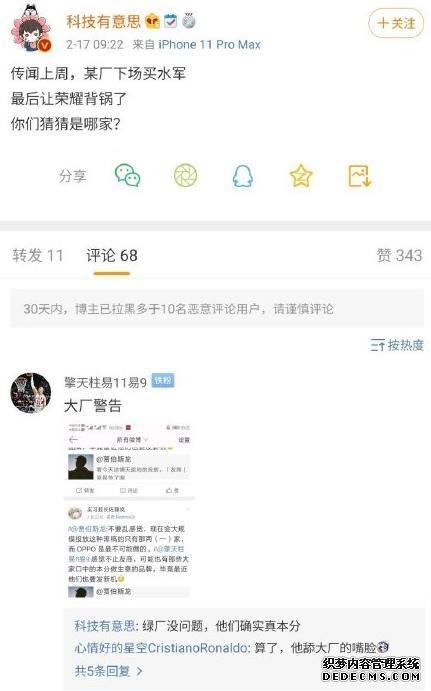Follow the author with 十关注 button

coord(396,23)
